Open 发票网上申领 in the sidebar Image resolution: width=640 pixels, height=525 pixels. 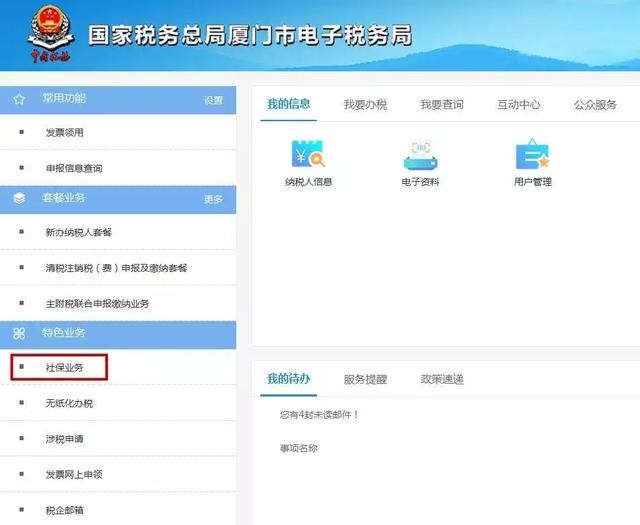click(x=74, y=474)
